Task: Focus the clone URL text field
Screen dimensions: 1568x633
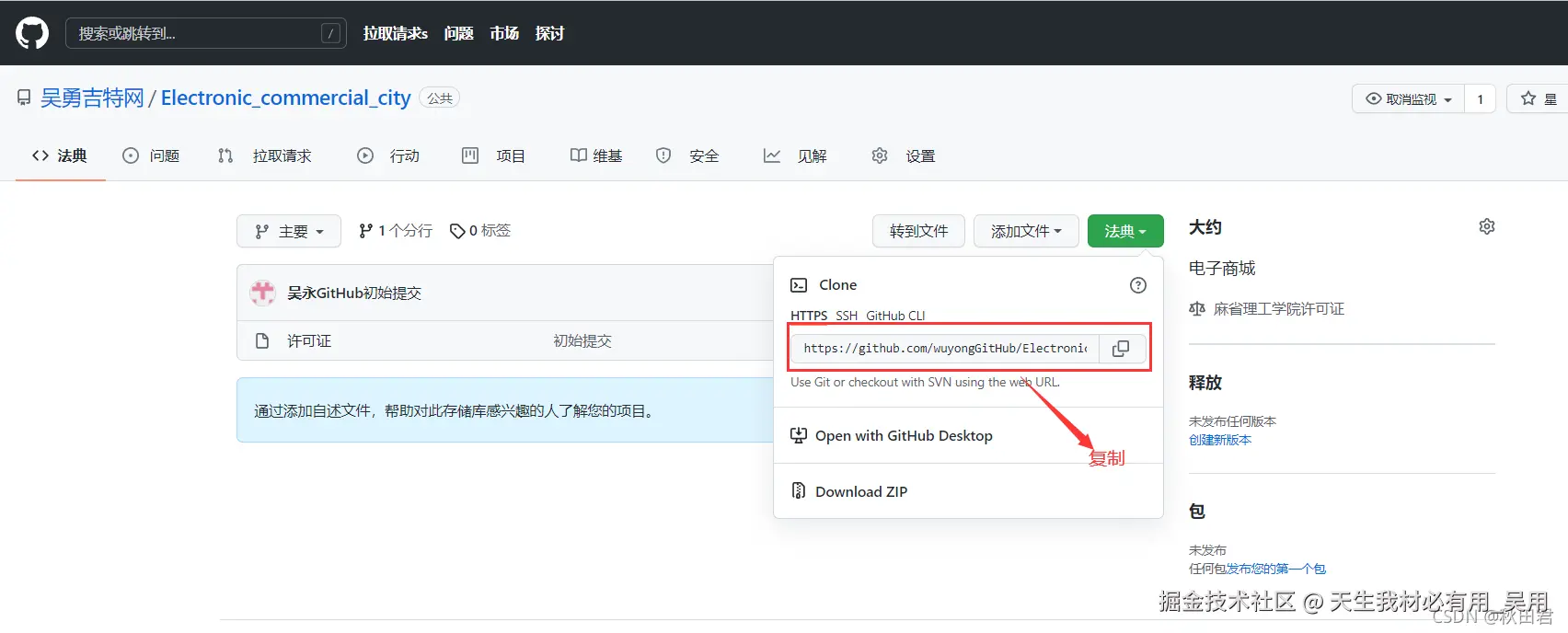Action: coord(945,349)
